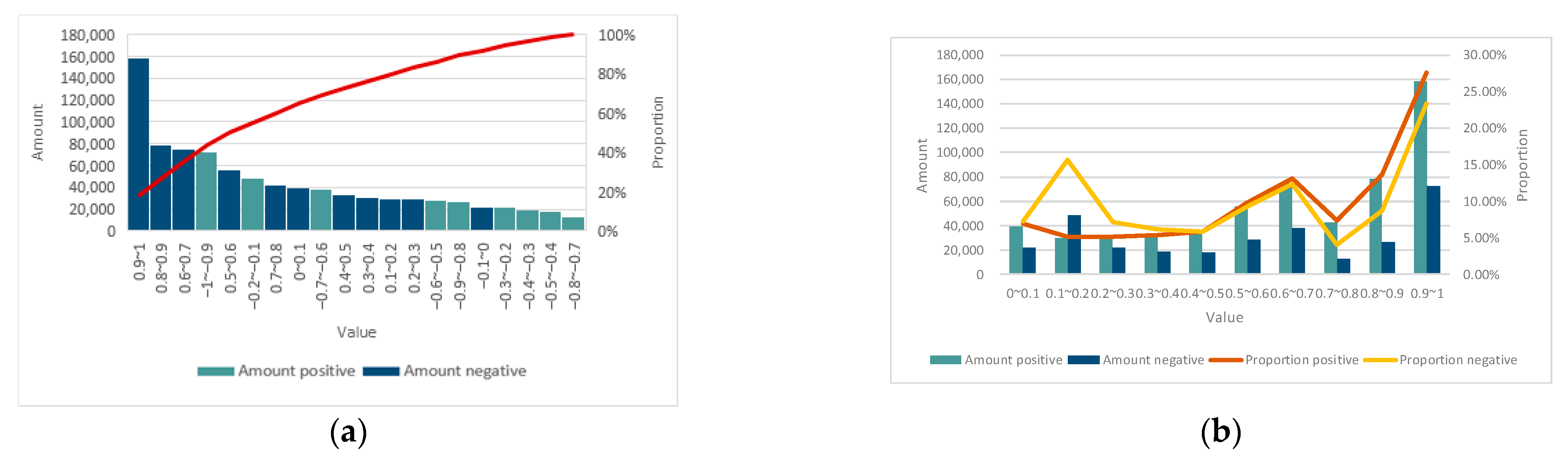Select the Amount axis title in chart (b)
1568x463 pixels.
922,166
